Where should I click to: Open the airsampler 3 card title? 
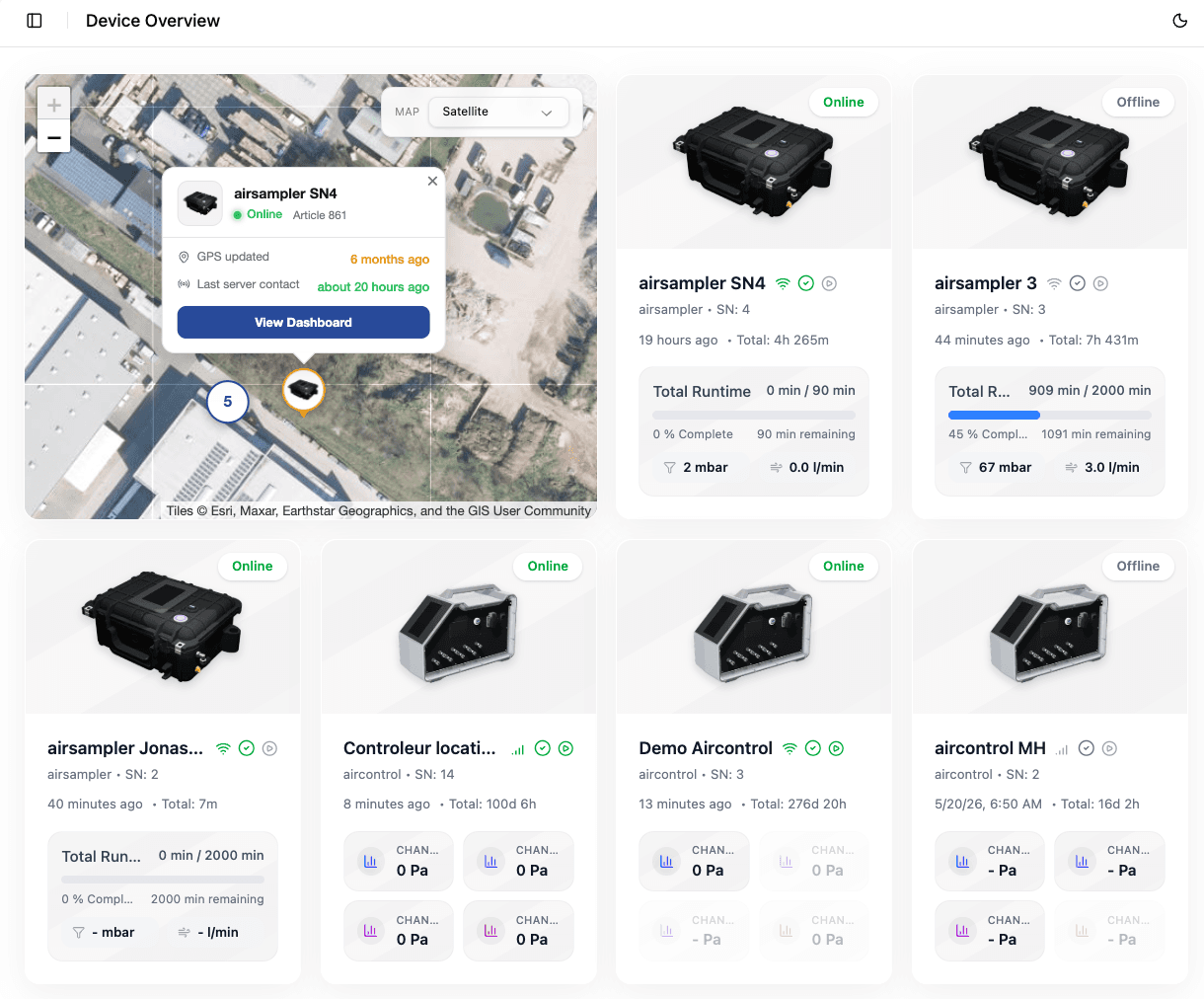pos(986,283)
